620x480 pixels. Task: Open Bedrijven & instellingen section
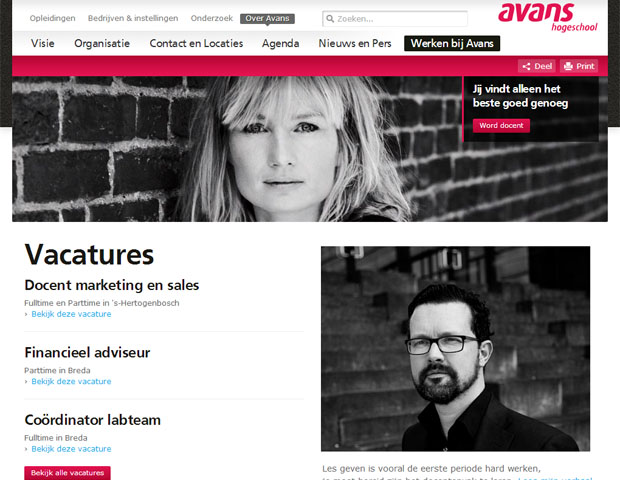point(133,18)
